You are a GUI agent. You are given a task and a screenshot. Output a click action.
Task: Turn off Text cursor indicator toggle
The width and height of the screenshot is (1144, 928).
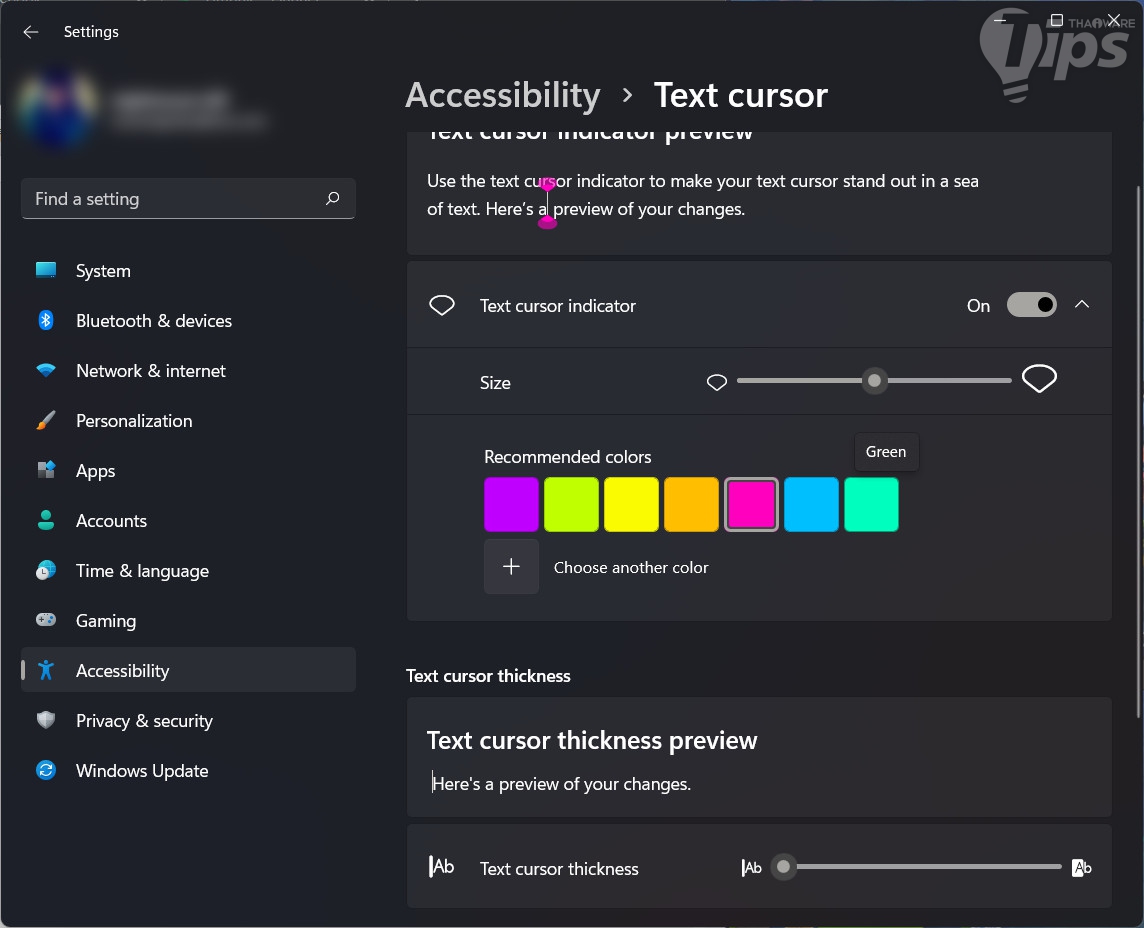1032,305
